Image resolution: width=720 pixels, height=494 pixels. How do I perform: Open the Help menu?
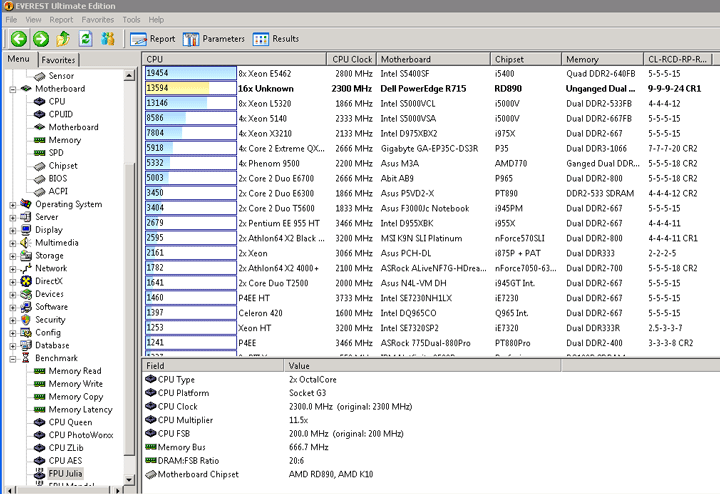[x=156, y=20]
